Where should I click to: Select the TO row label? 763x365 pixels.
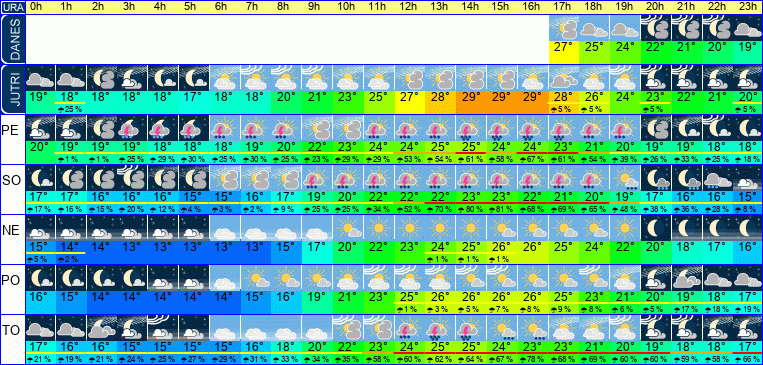[10, 331]
